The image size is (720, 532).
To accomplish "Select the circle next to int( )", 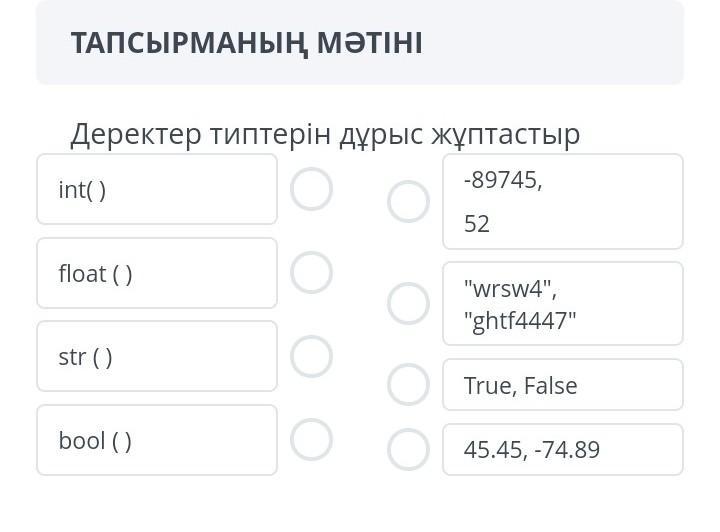I will (x=311, y=189).
